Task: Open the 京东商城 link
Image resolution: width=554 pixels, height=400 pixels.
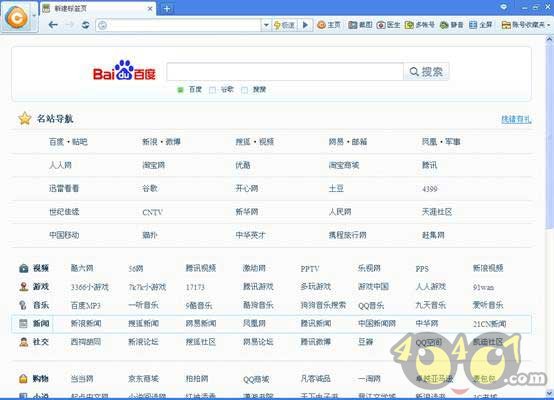Action: pyautogui.click(x=143, y=378)
